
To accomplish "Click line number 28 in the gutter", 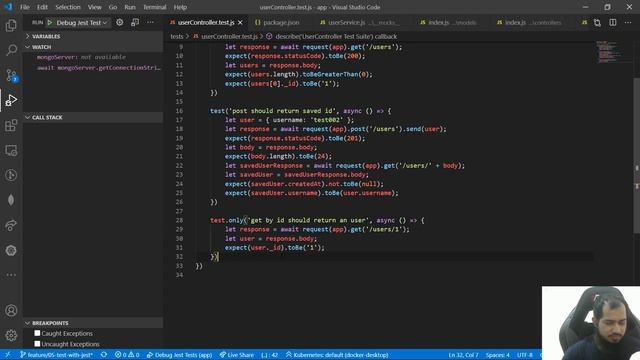I will pos(179,220).
